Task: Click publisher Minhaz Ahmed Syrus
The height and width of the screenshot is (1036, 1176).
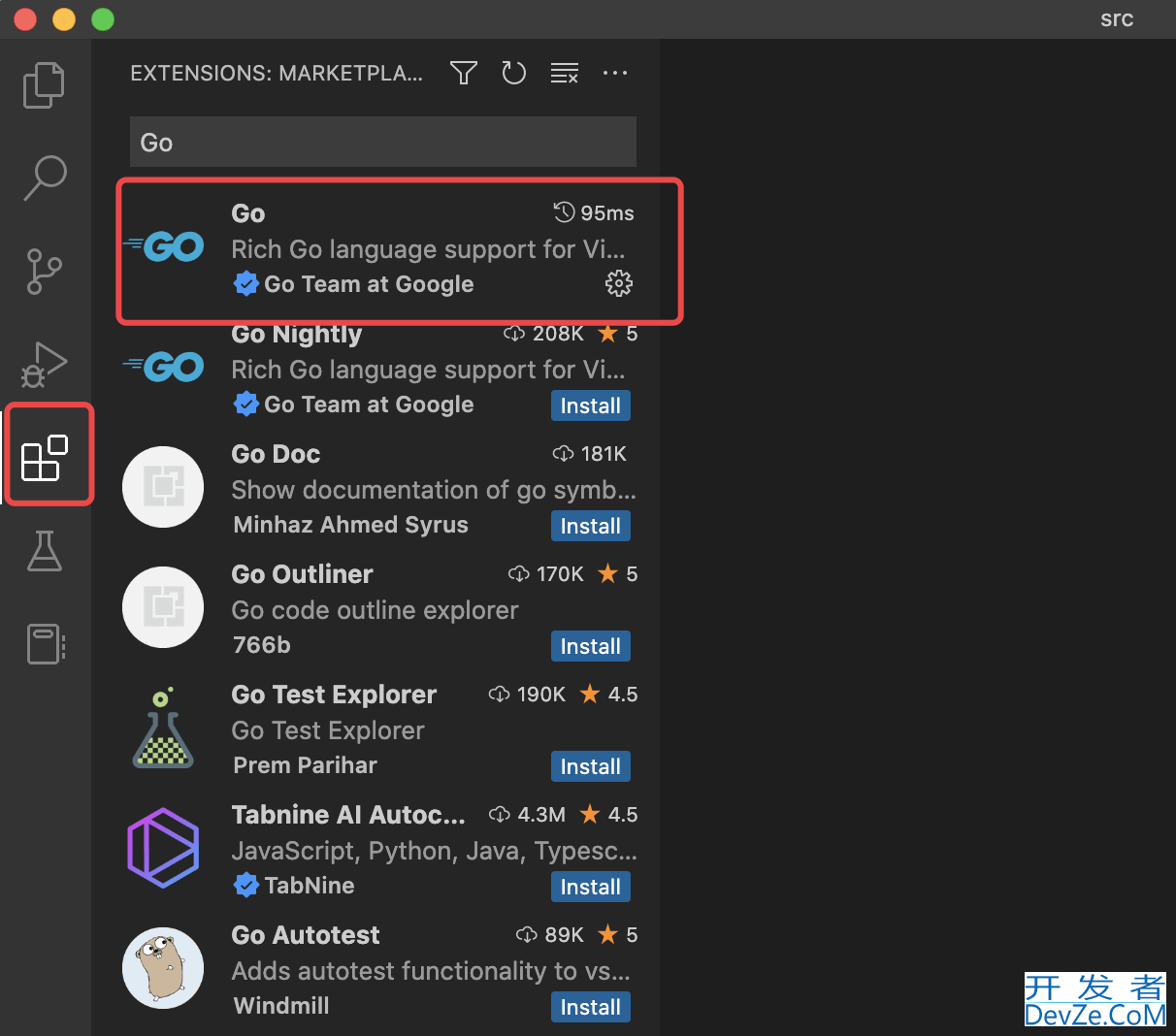Action: [x=351, y=525]
